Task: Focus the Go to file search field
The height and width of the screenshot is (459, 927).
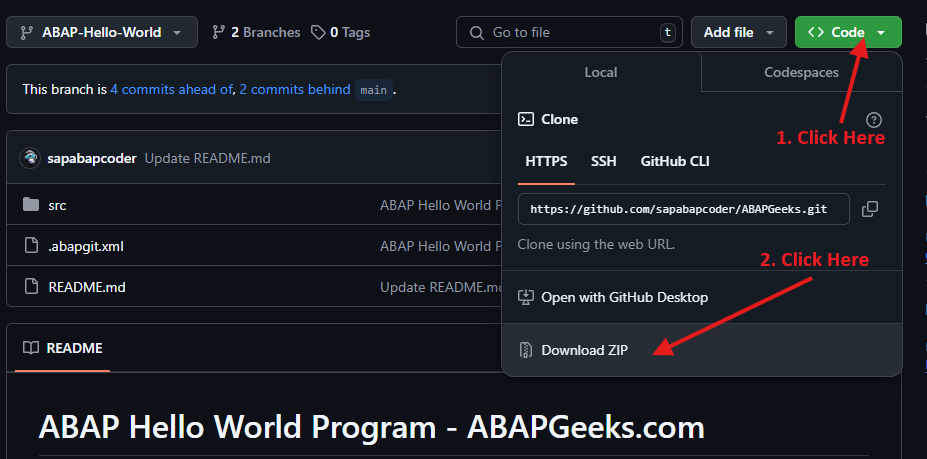Action: click(569, 32)
